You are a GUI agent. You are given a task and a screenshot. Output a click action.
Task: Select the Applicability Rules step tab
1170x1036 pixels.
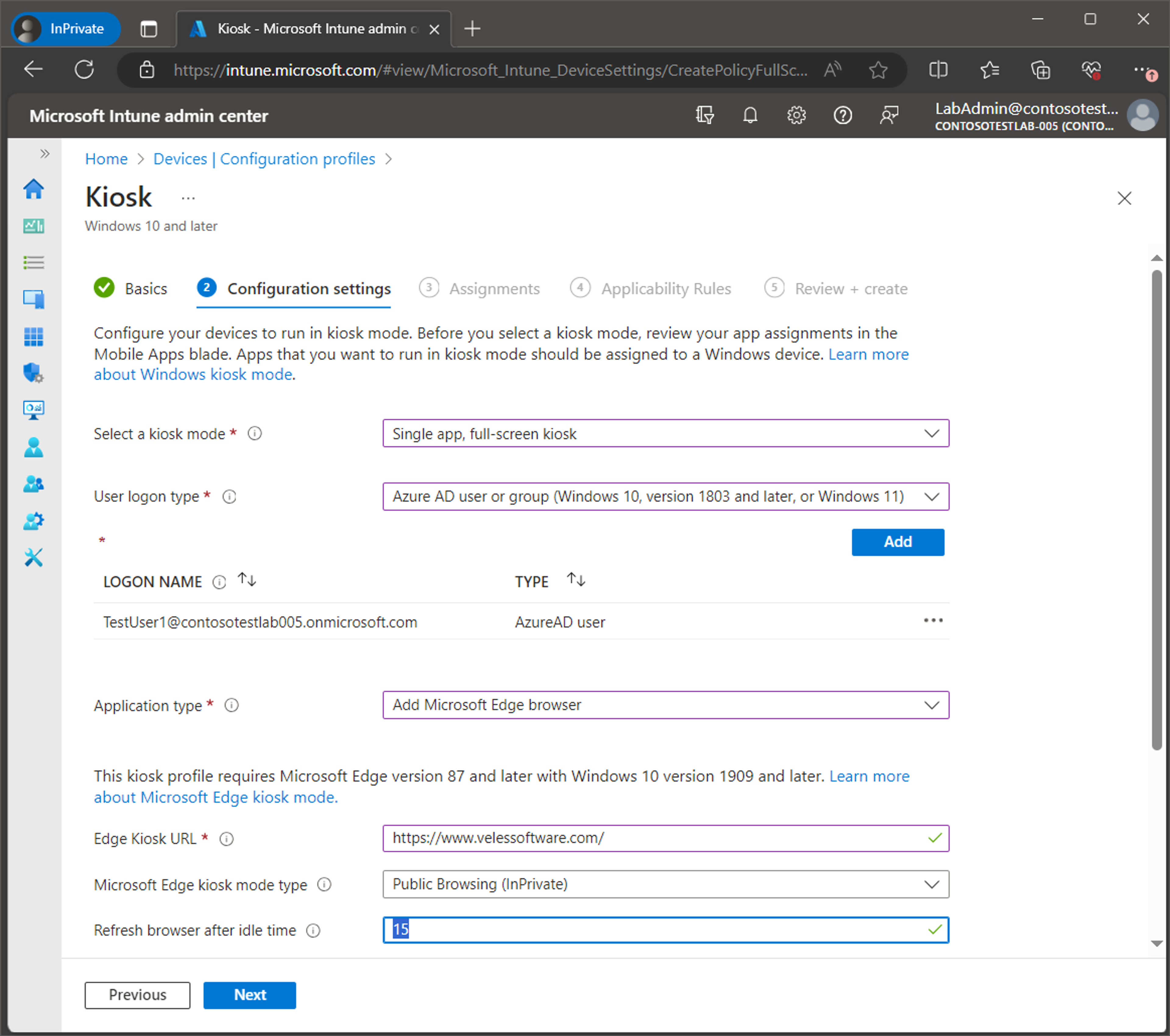pos(651,288)
